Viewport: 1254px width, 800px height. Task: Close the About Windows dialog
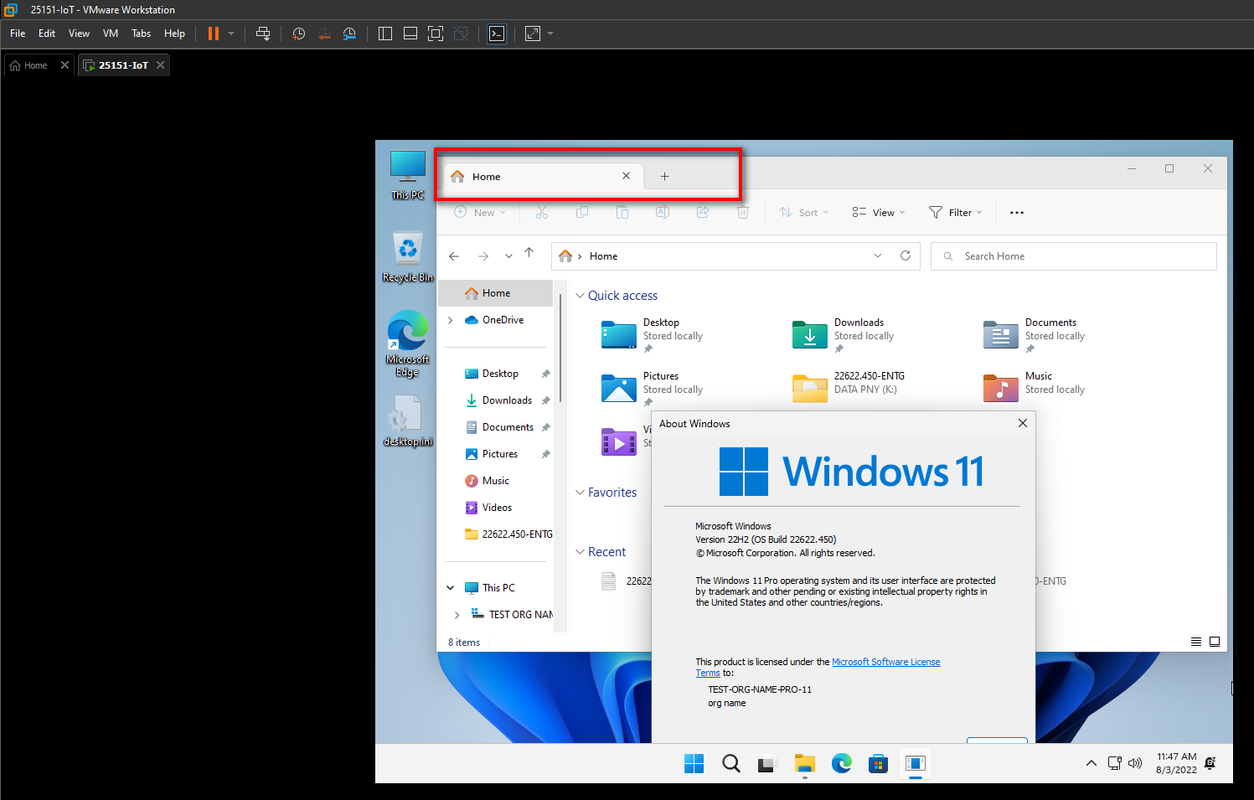click(x=1022, y=424)
